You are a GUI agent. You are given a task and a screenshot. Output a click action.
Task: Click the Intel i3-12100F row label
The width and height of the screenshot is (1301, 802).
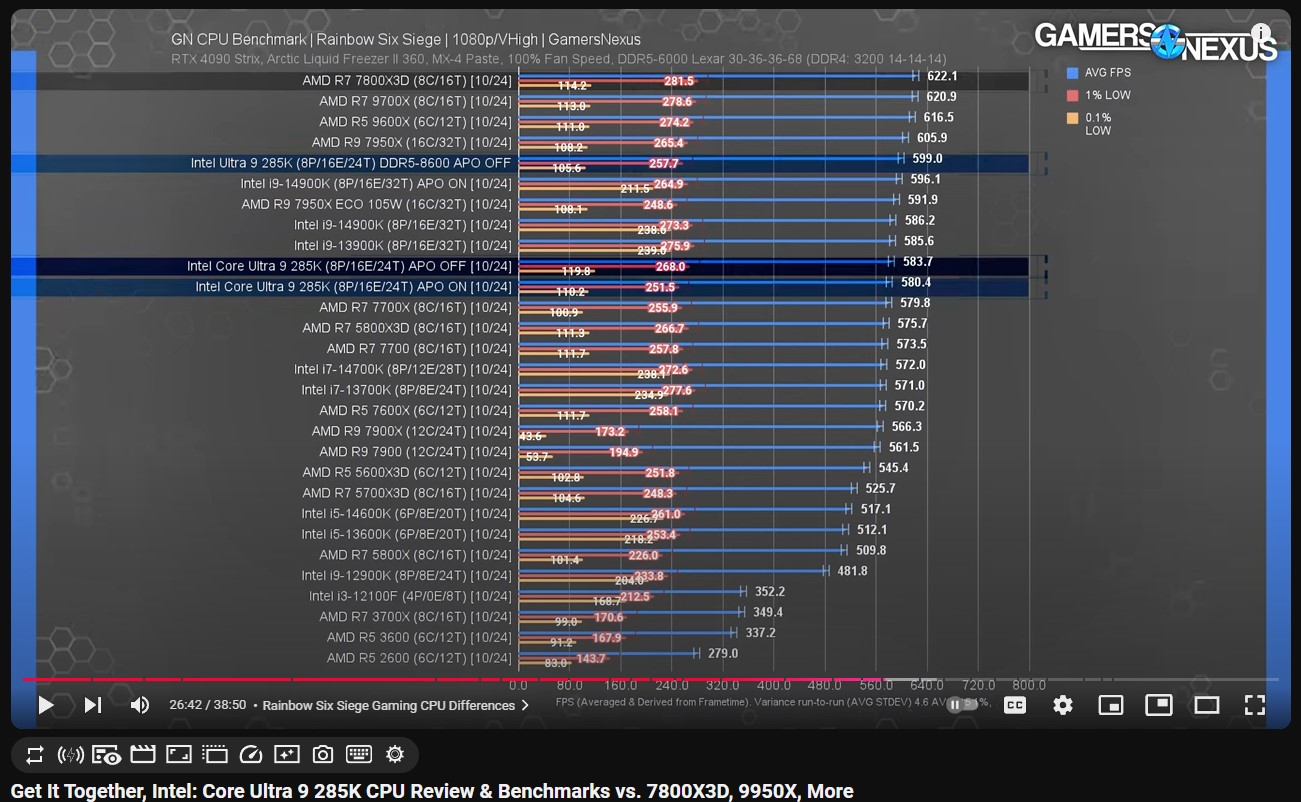pos(411,596)
